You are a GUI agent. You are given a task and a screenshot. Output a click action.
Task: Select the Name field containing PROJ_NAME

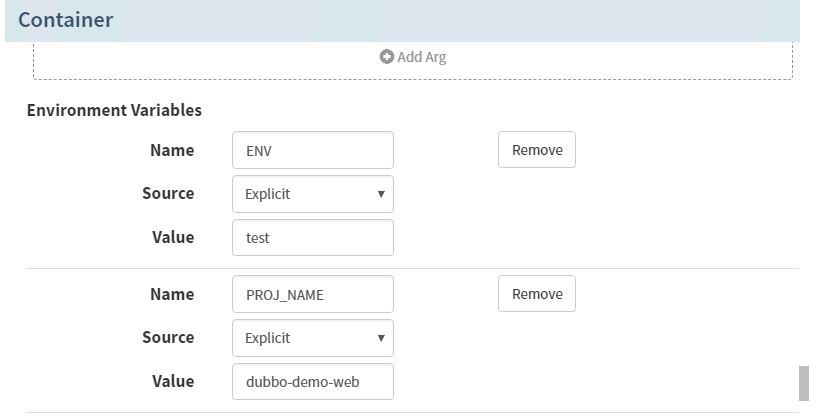coord(312,295)
